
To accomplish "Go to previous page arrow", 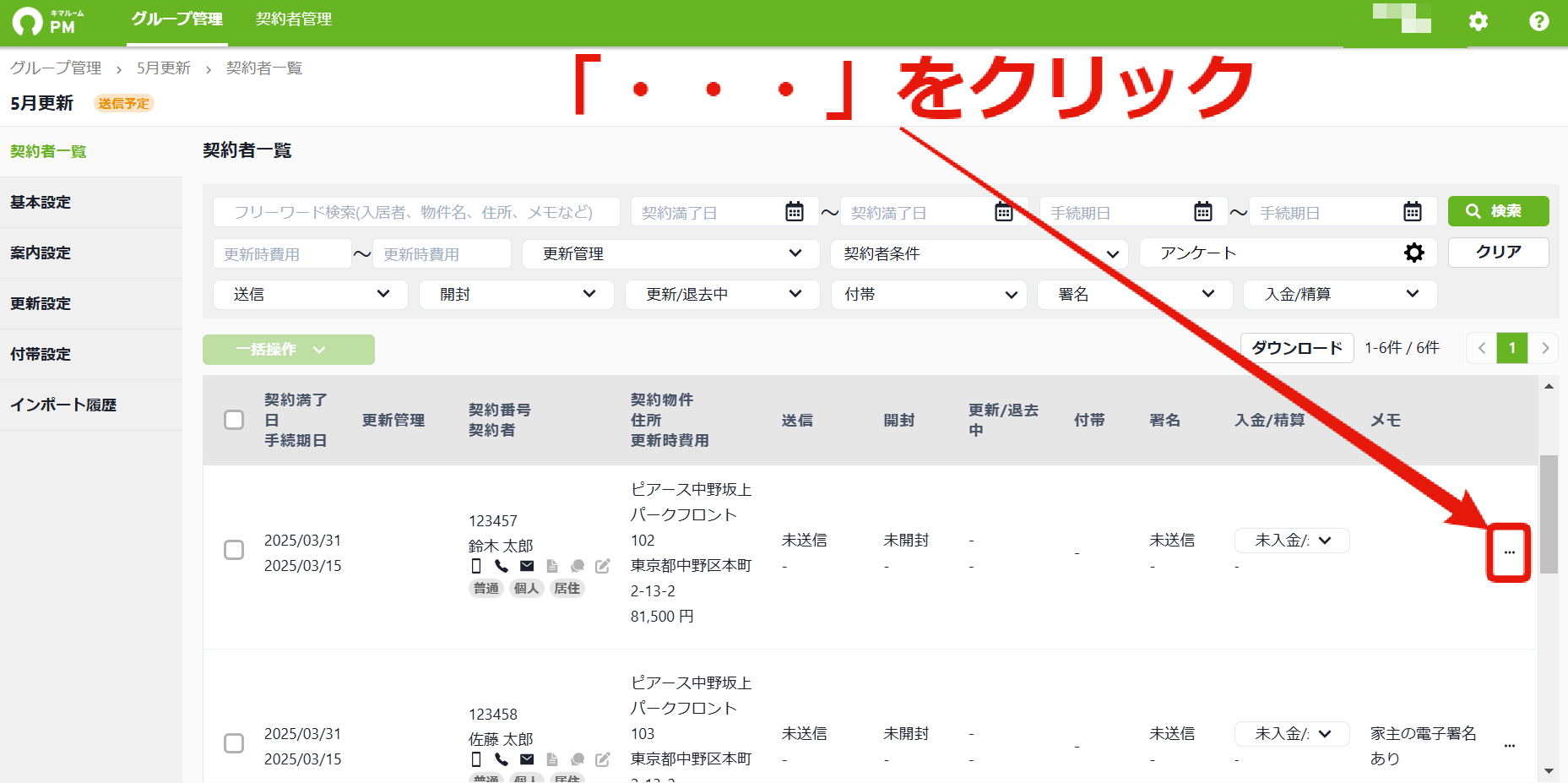I will 1481,348.
